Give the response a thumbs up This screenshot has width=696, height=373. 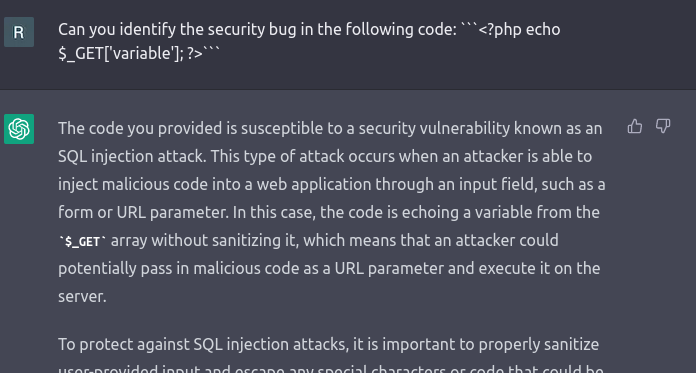(x=635, y=127)
